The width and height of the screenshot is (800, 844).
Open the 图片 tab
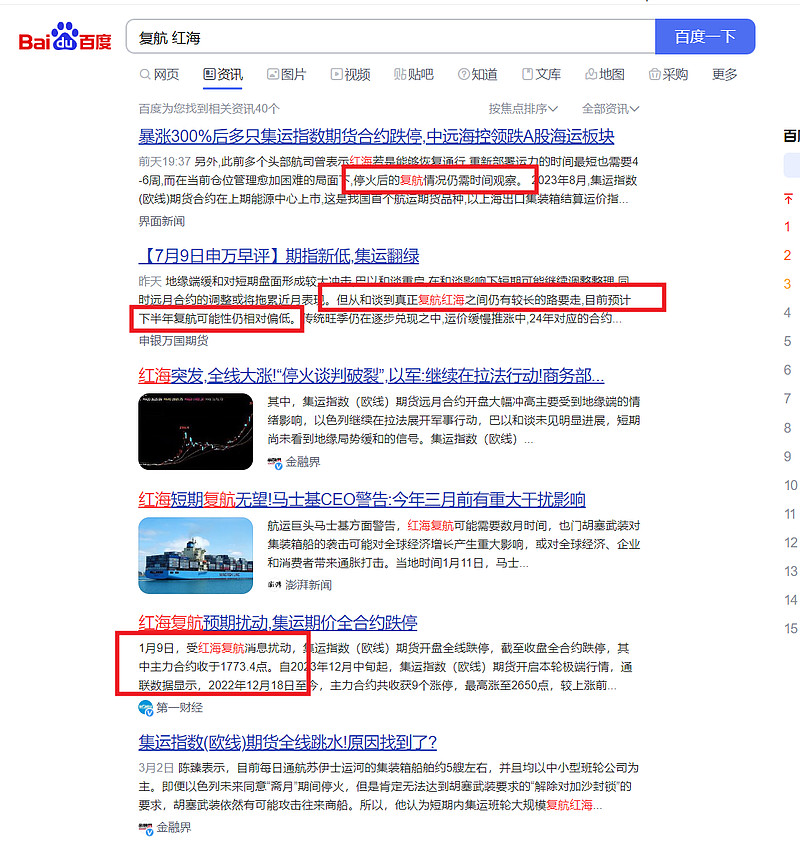(286, 74)
